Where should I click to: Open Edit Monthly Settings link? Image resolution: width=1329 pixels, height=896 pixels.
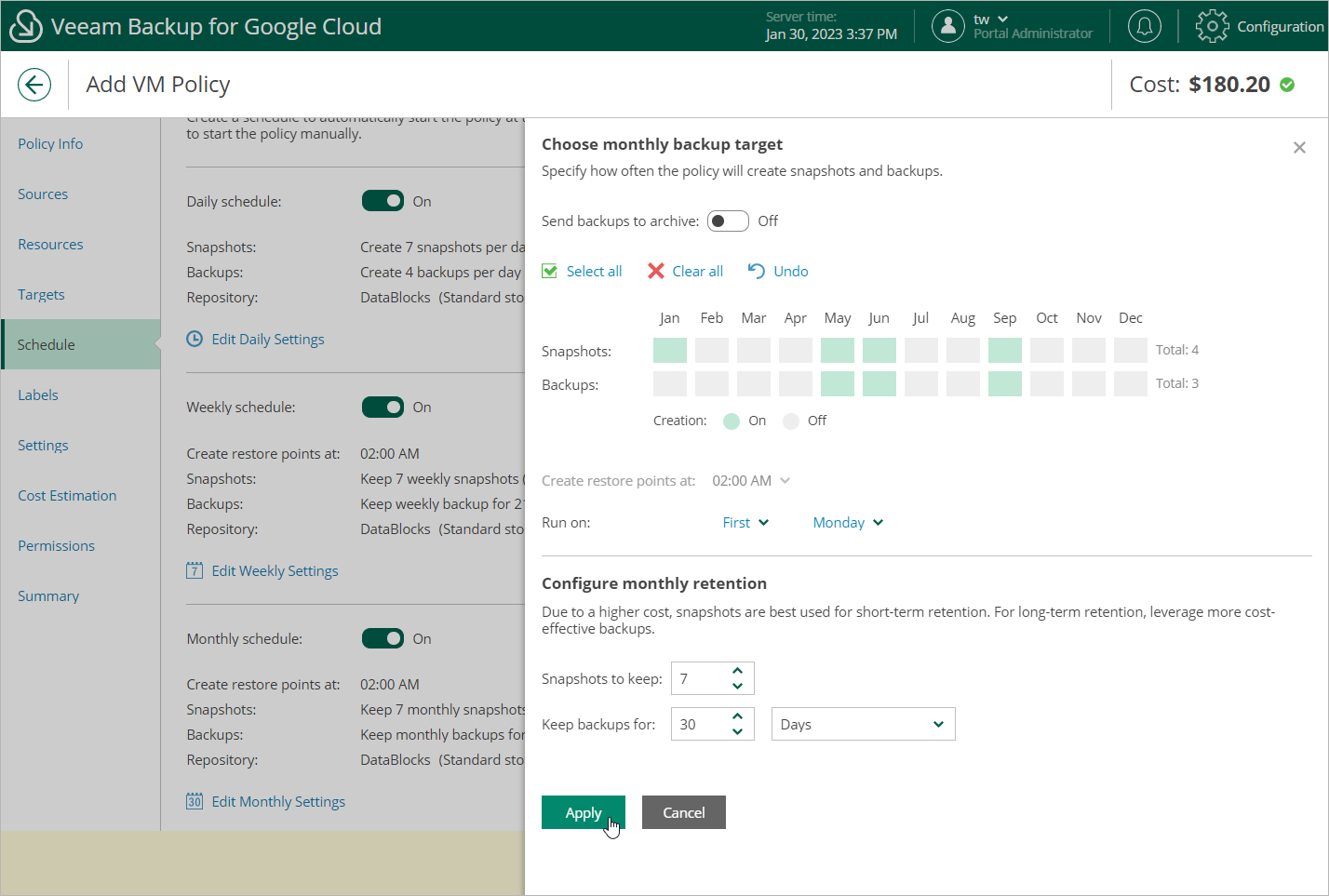point(277,802)
